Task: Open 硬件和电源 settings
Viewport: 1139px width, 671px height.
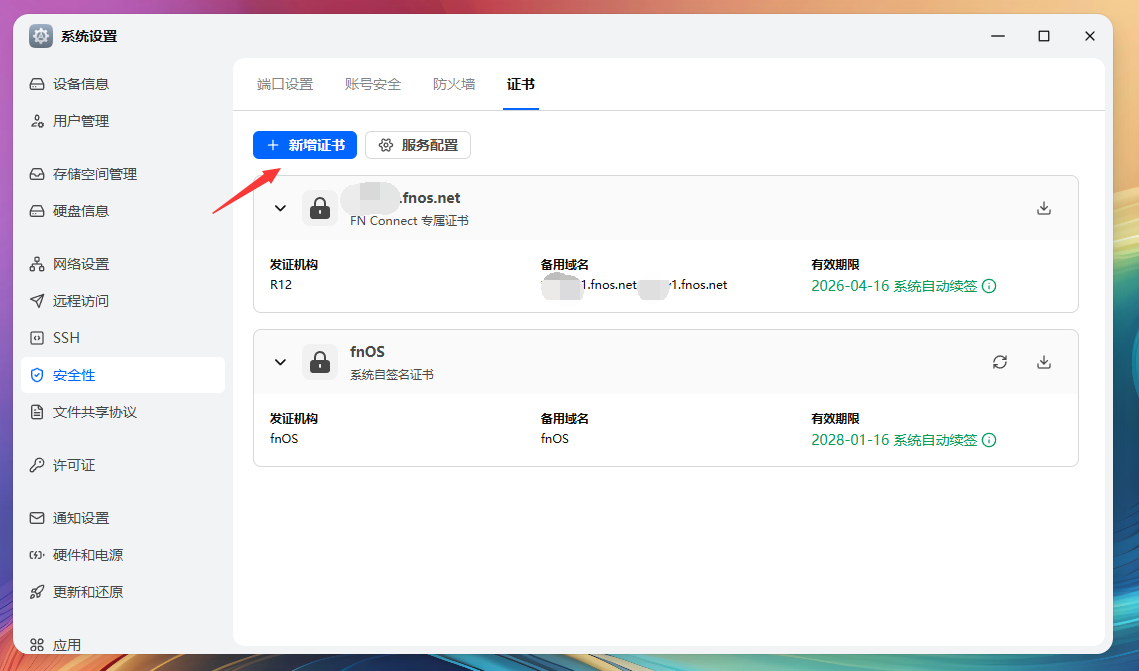Action: pos(123,556)
